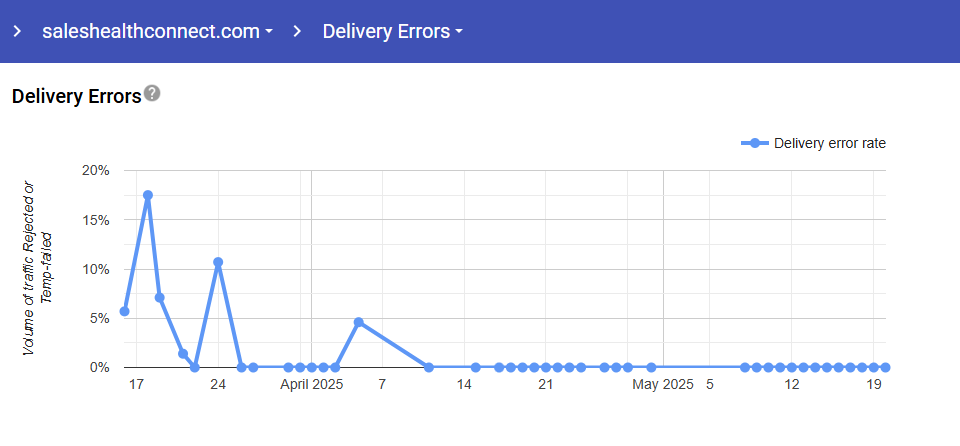Screen dimensions: 960x446
Task: Click the first breadcrumb chevron arrow
Action: (17, 31)
